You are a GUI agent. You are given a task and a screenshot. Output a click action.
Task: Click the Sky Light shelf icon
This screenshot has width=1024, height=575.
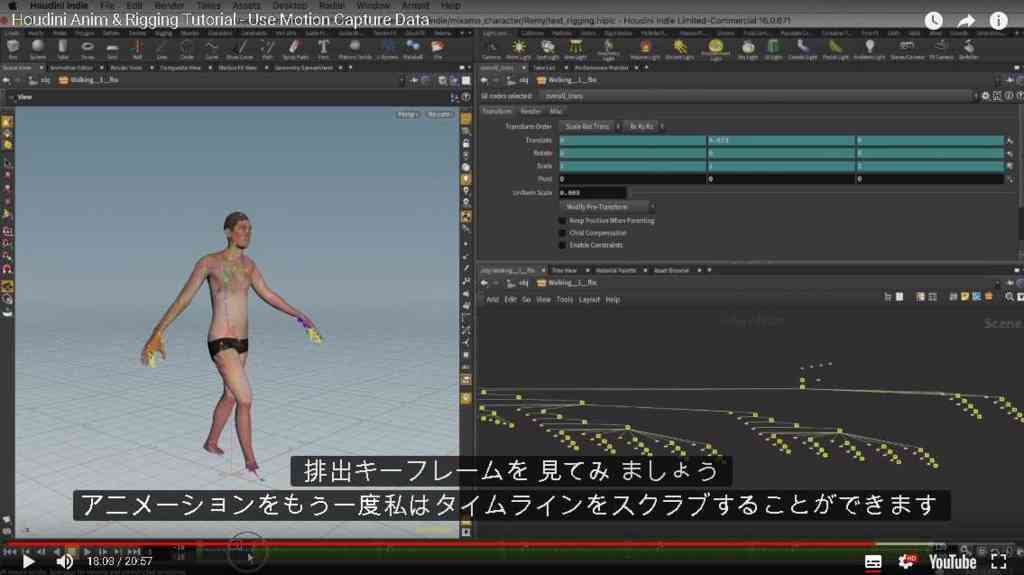748,48
